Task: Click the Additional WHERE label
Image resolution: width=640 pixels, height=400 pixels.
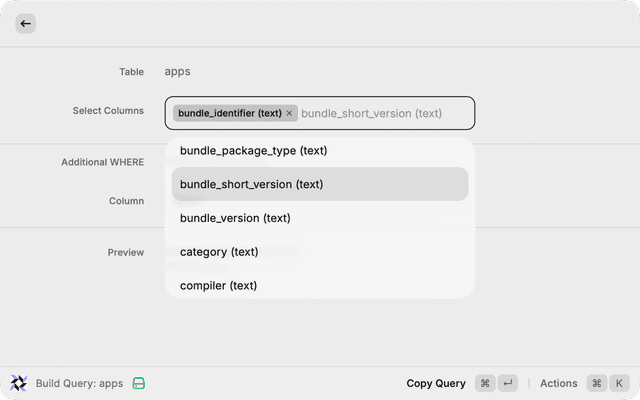Action: (102, 162)
